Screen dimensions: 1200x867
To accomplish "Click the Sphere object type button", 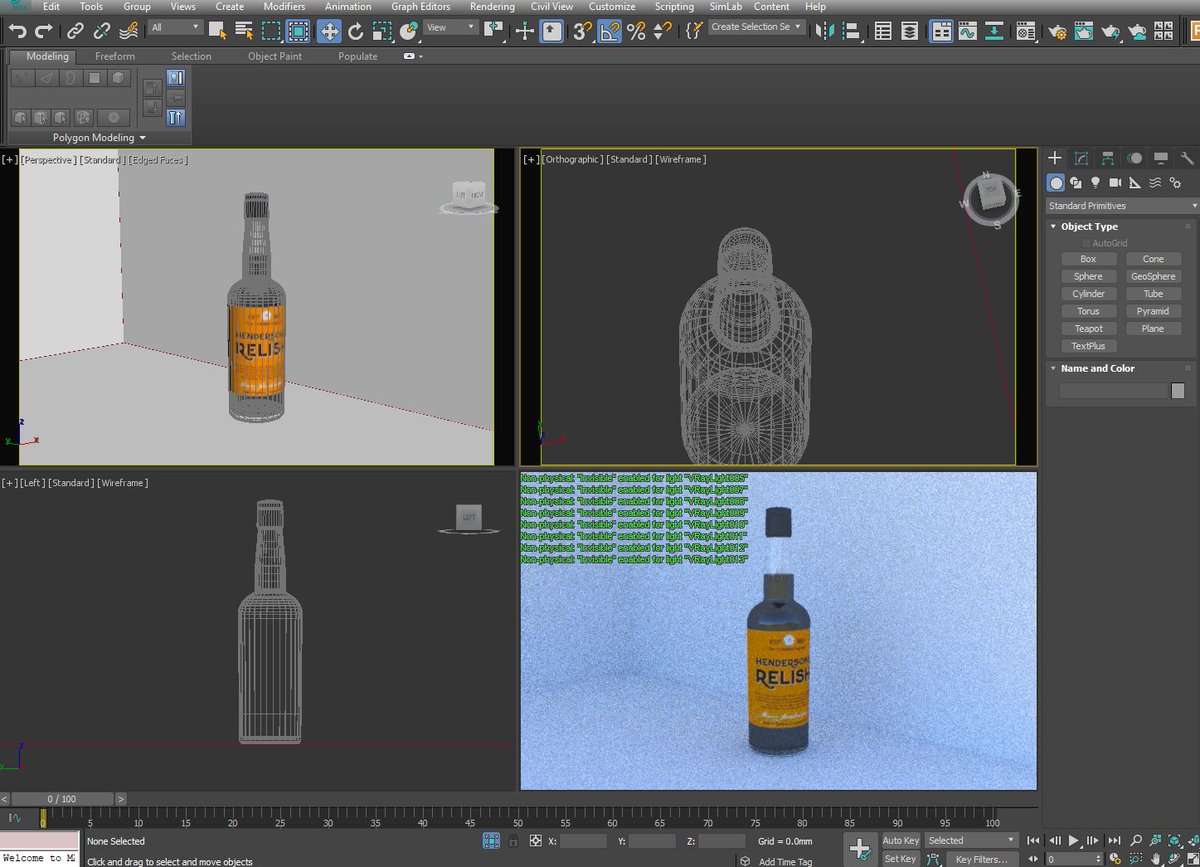I will tap(1088, 276).
